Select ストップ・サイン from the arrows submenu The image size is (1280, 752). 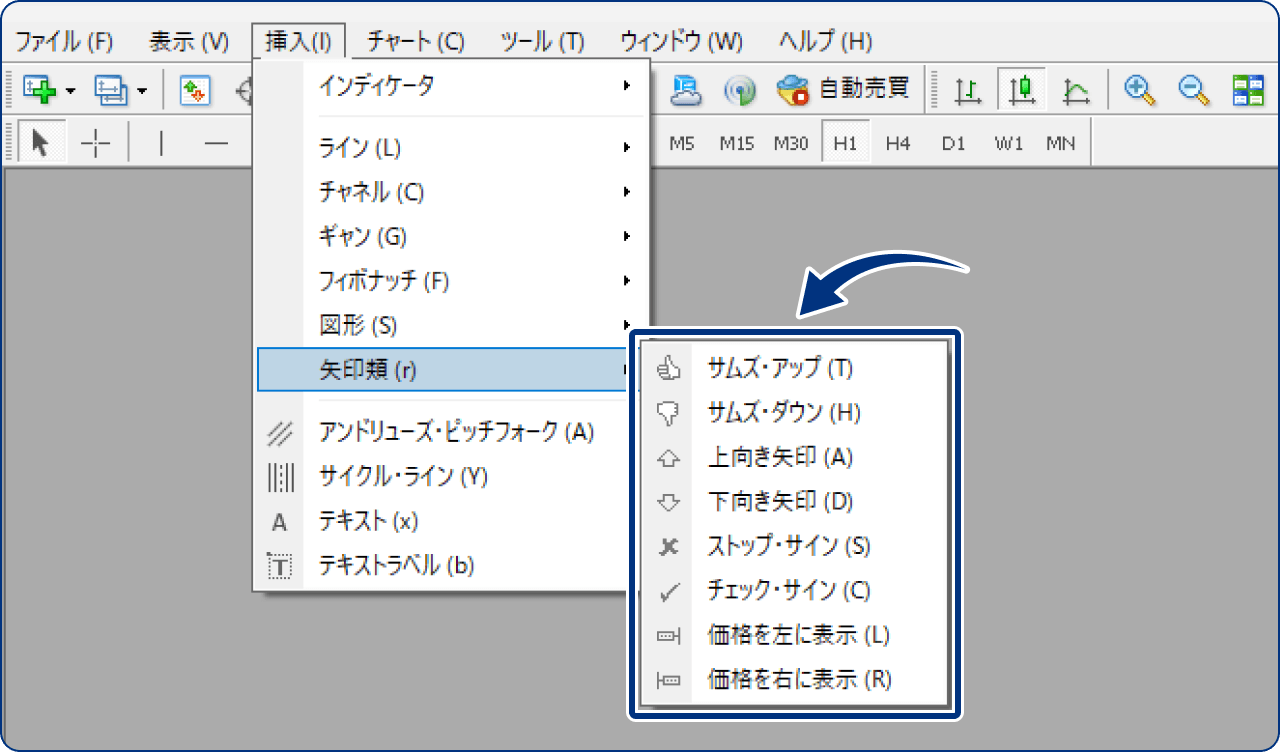(790, 546)
